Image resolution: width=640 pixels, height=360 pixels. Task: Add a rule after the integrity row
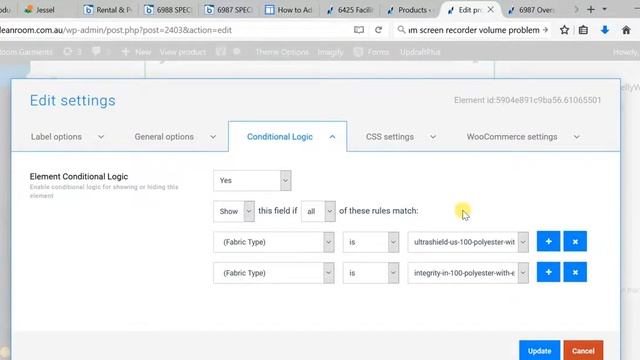click(x=548, y=272)
